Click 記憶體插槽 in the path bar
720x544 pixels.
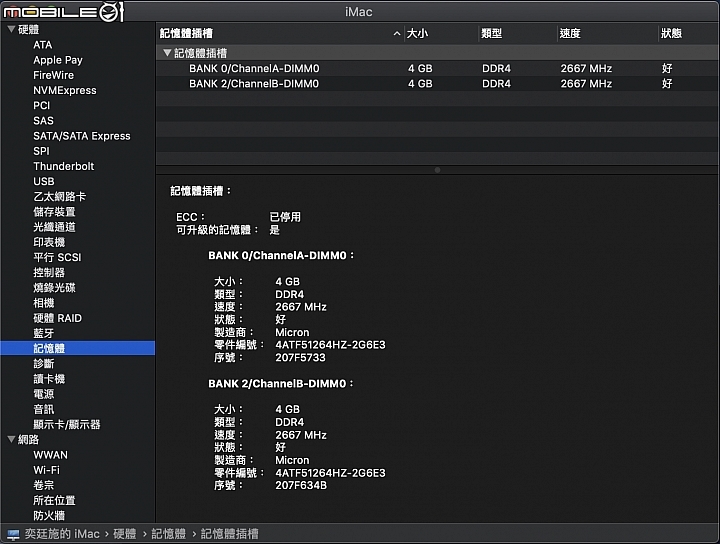pos(230,534)
